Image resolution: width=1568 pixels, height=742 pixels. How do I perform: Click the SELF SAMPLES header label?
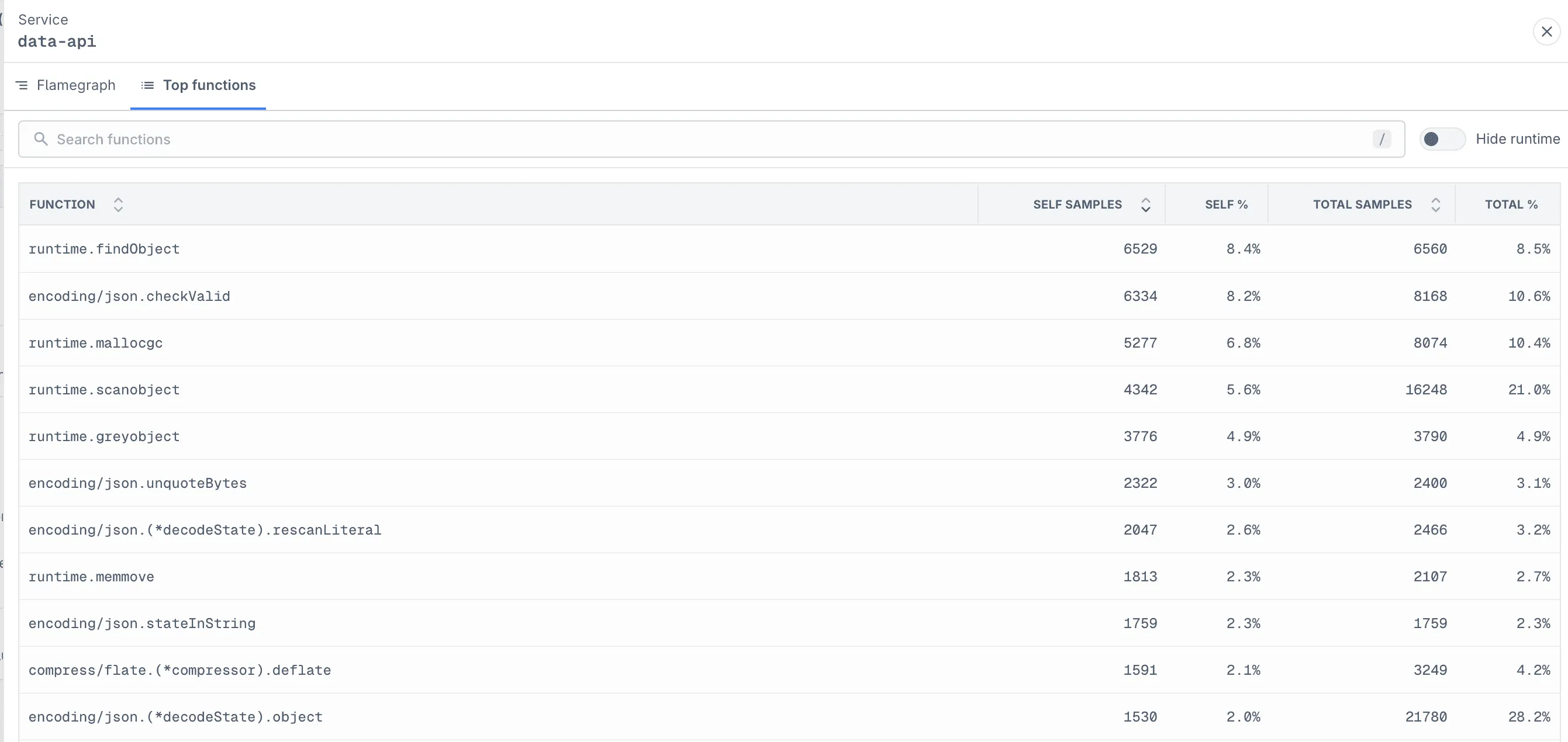tap(1077, 204)
